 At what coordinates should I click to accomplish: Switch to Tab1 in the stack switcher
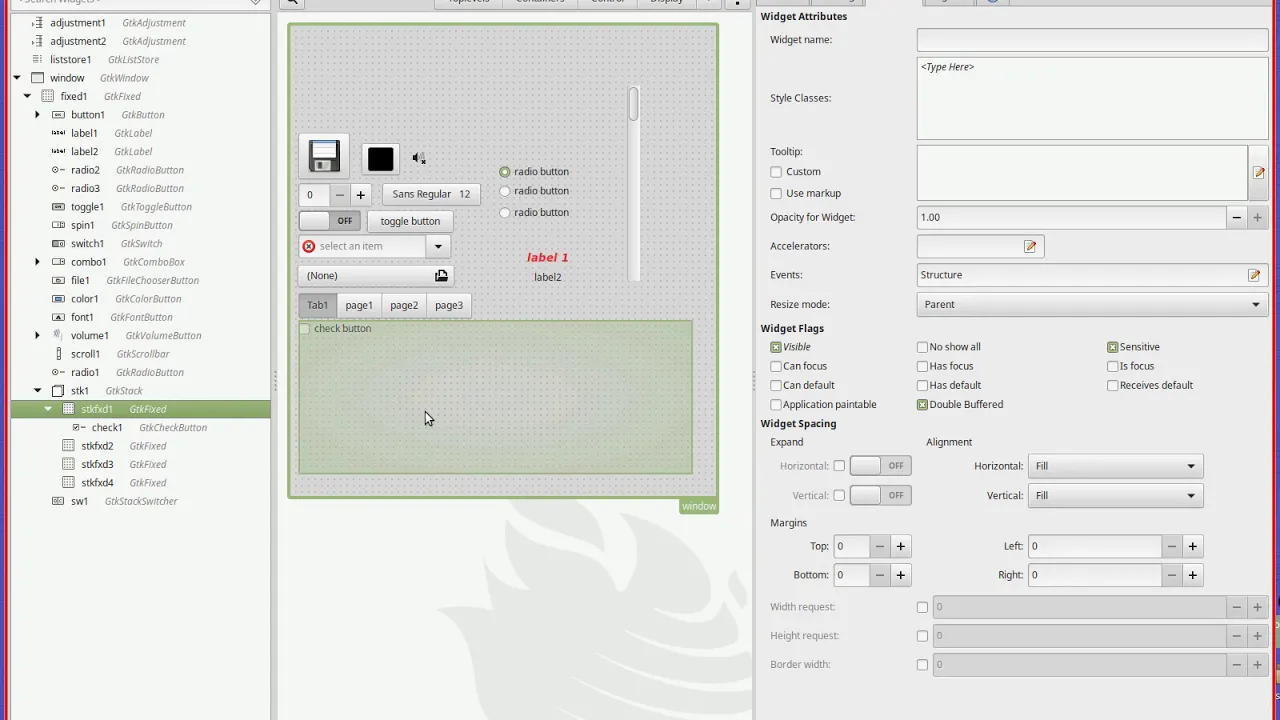click(x=317, y=305)
